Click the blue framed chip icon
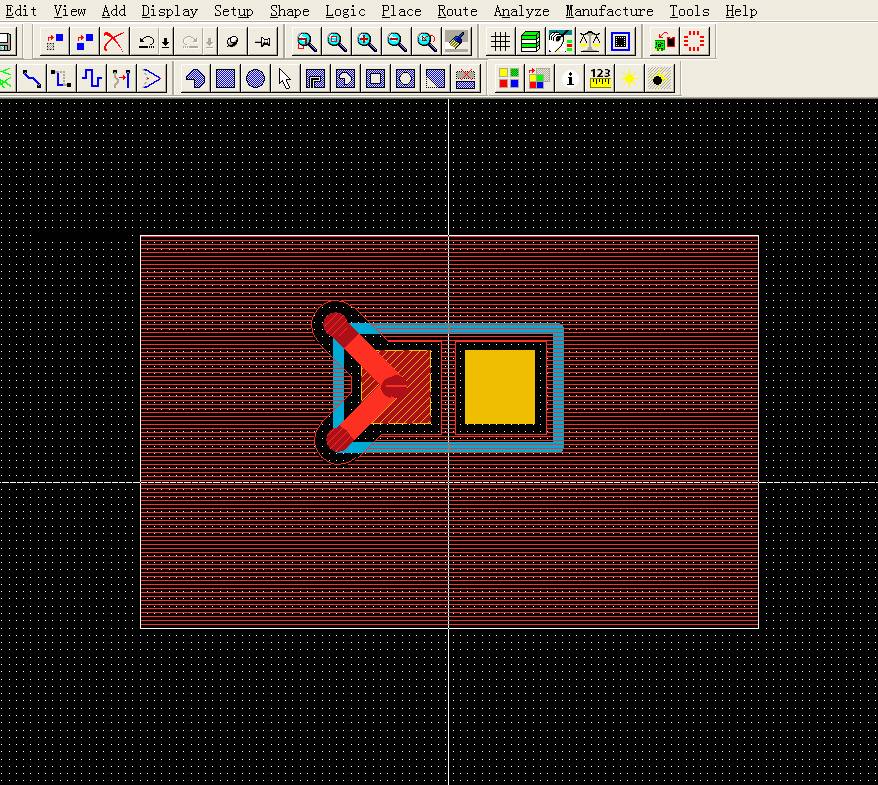The image size is (878, 785). [620, 41]
